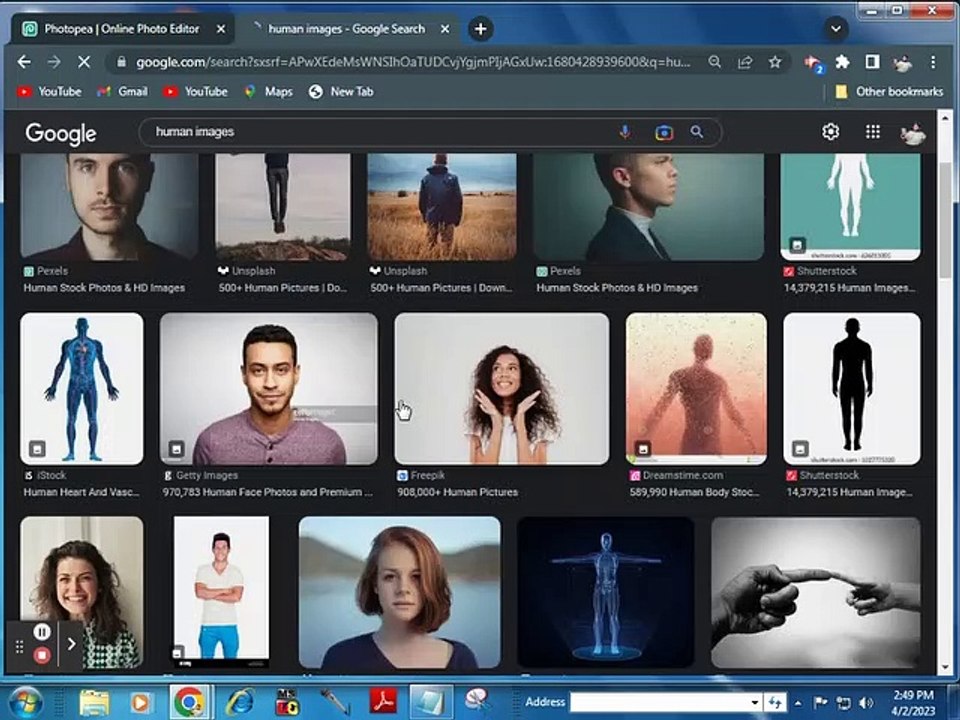
Task: Pause the screen recording
Action: (x=42, y=631)
